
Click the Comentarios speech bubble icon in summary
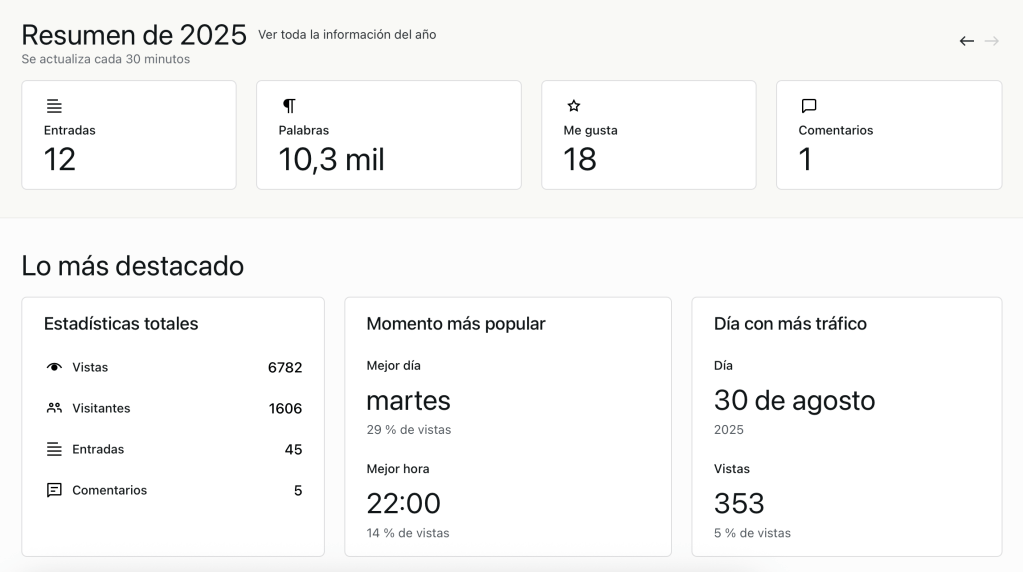tap(809, 106)
